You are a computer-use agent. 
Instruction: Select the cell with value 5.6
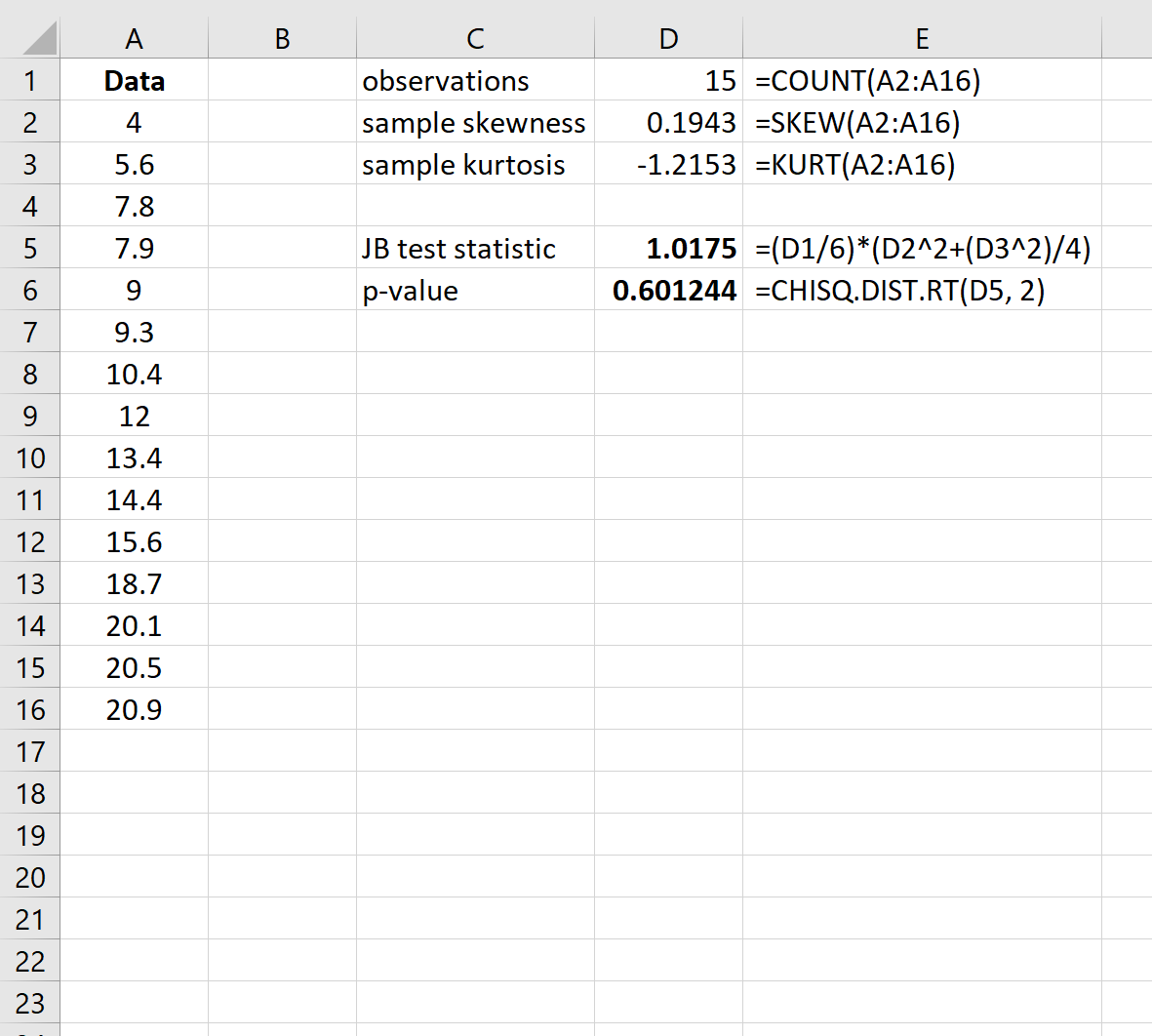tap(134, 165)
